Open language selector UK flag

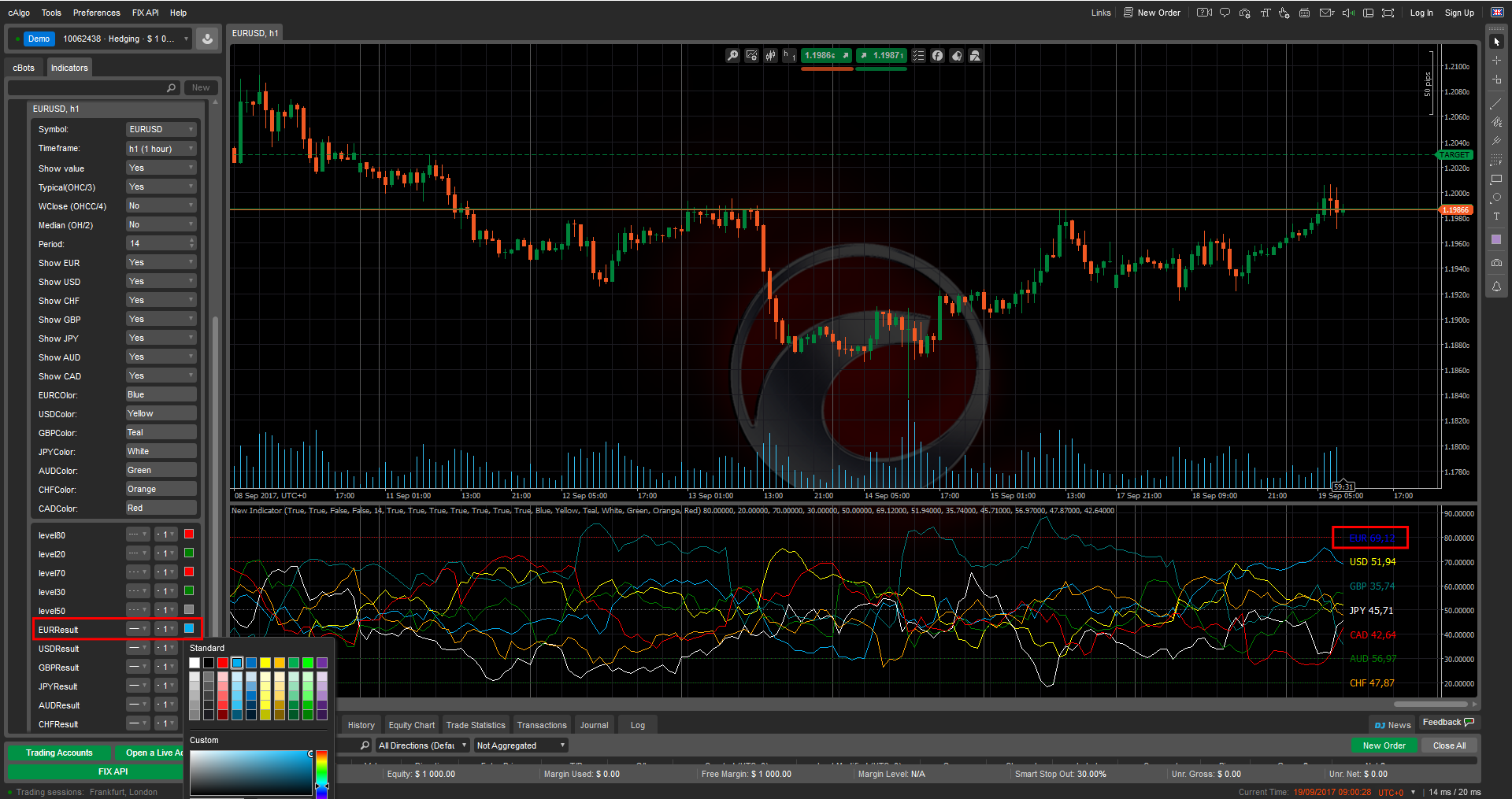1497,13
